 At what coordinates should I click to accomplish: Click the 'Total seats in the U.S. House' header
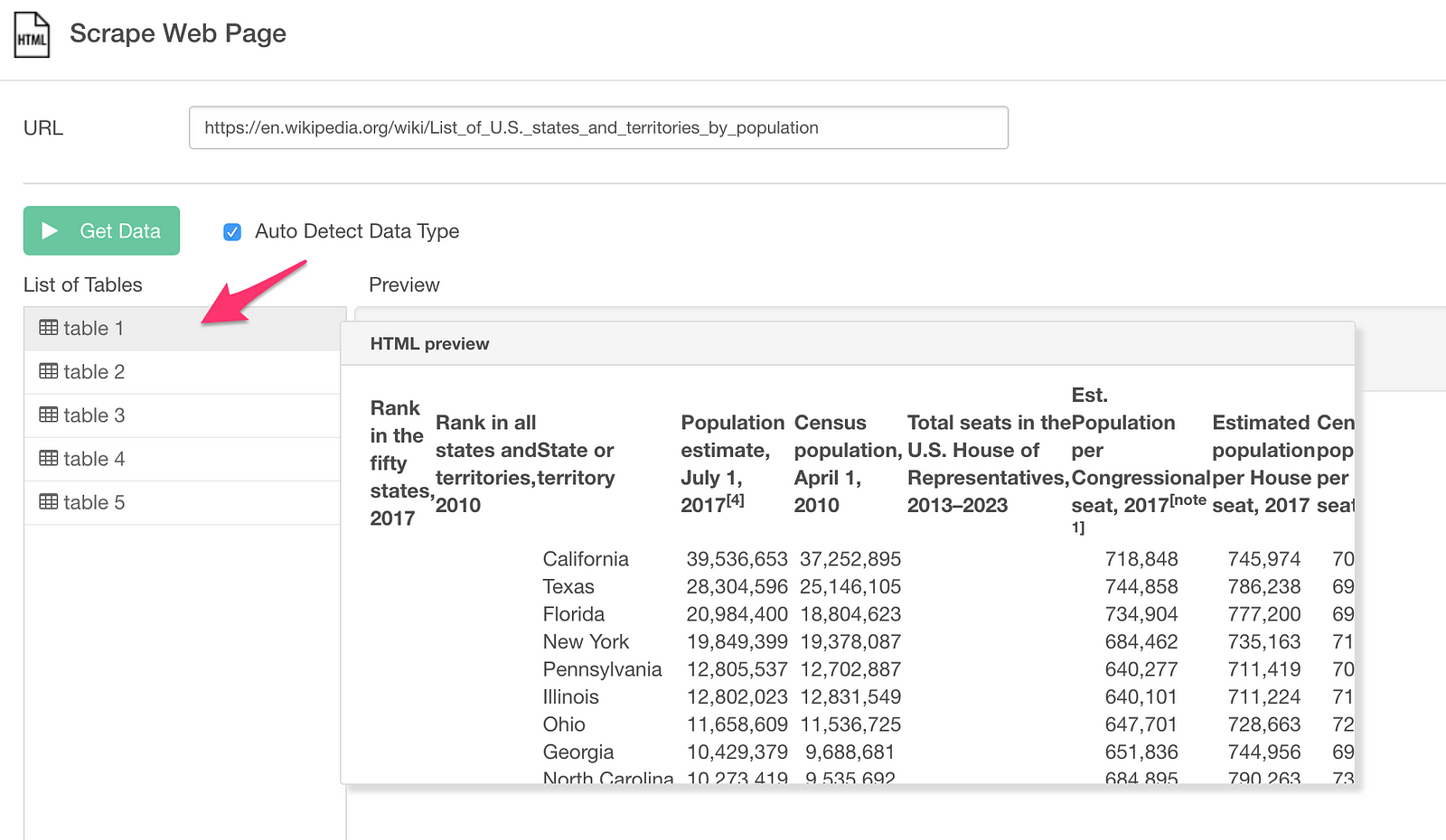point(989,463)
